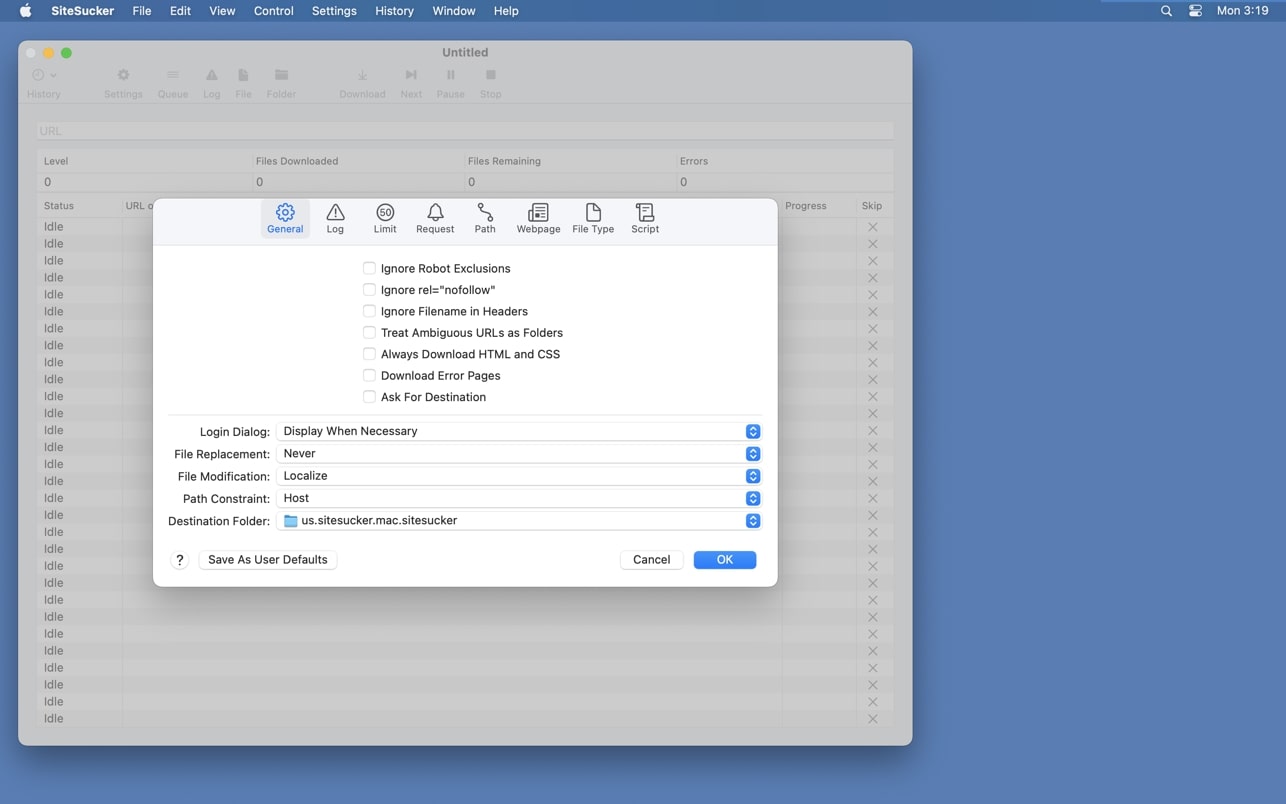
Task: Switch to the Limit settings pane
Action: click(x=385, y=218)
